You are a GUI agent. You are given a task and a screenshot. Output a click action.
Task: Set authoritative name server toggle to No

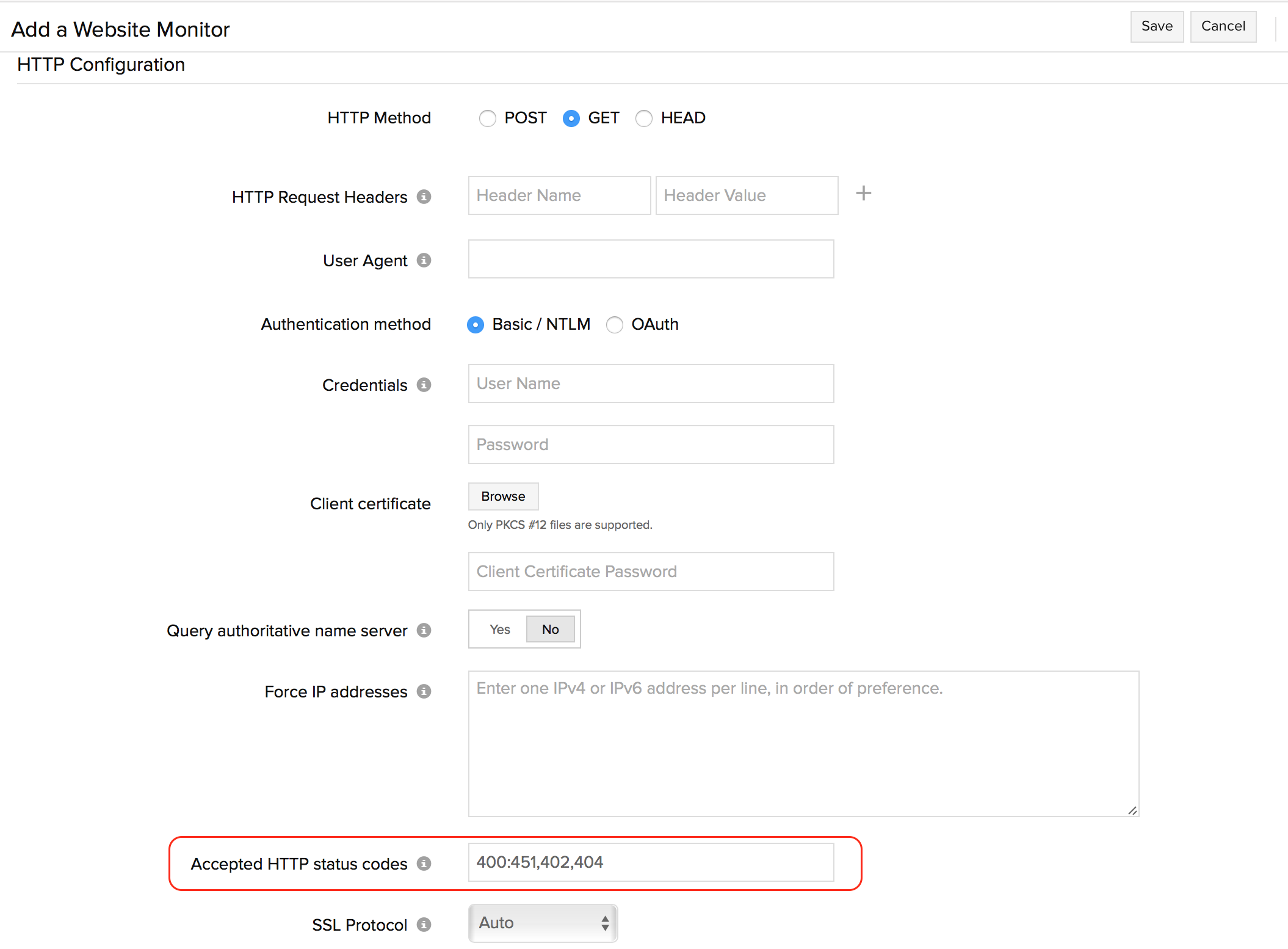(550, 629)
